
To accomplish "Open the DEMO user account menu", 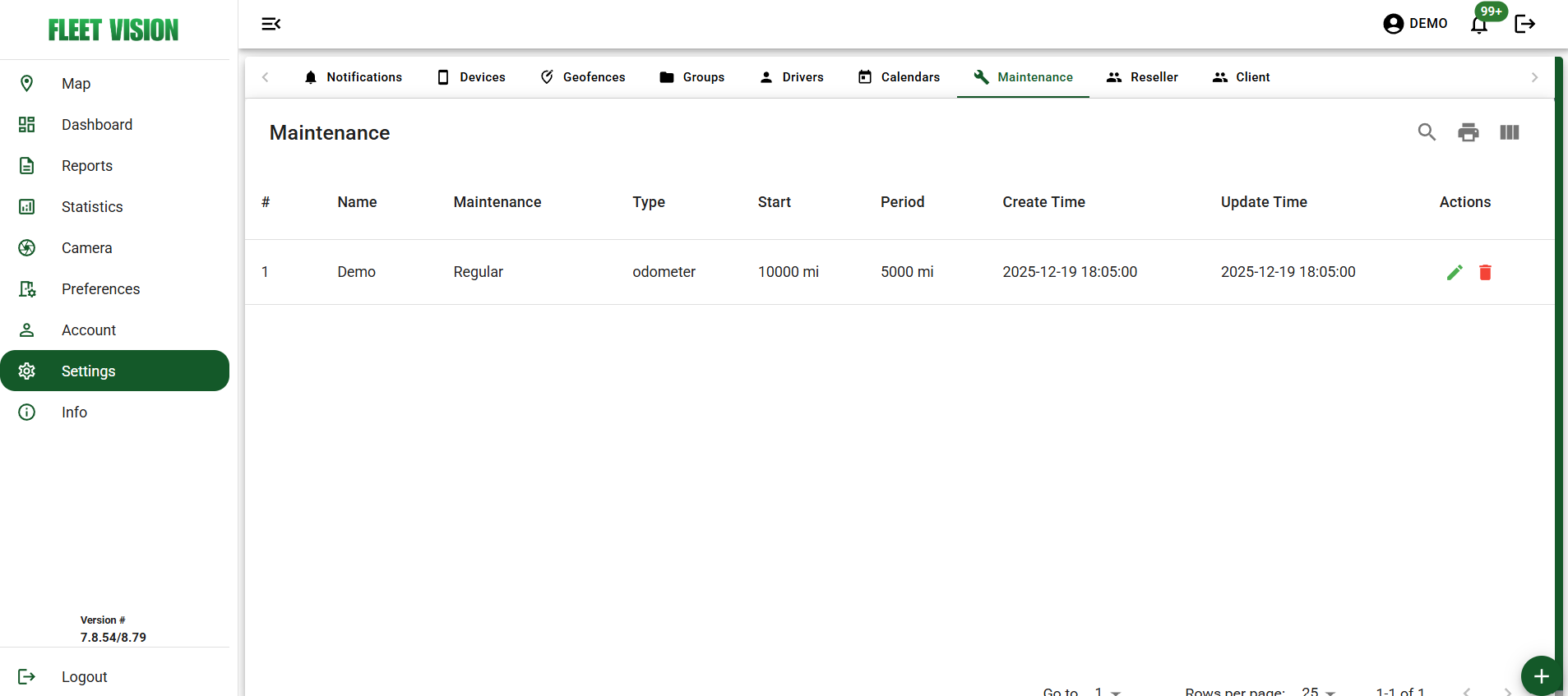I will (1415, 24).
